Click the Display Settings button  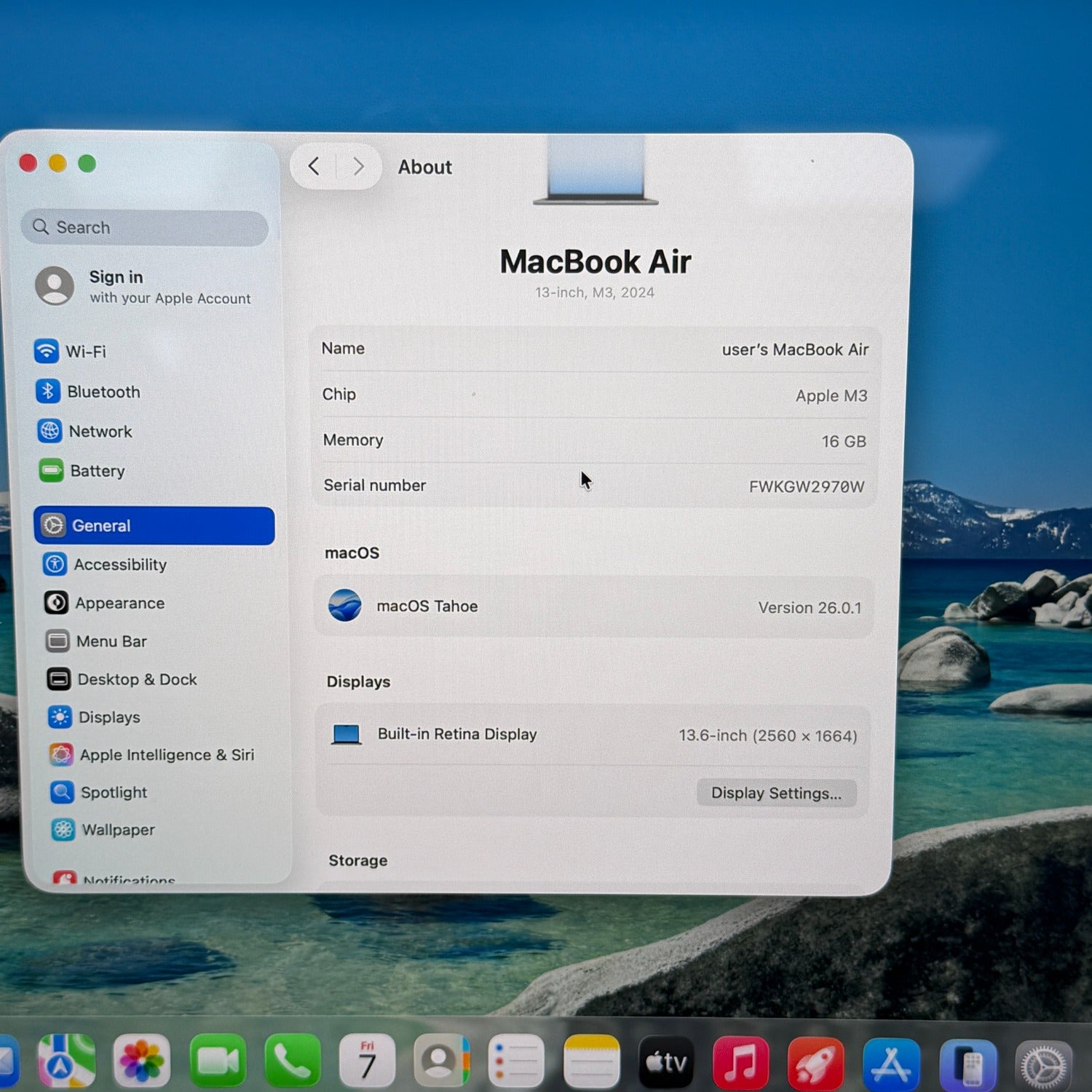click(776, 793)
